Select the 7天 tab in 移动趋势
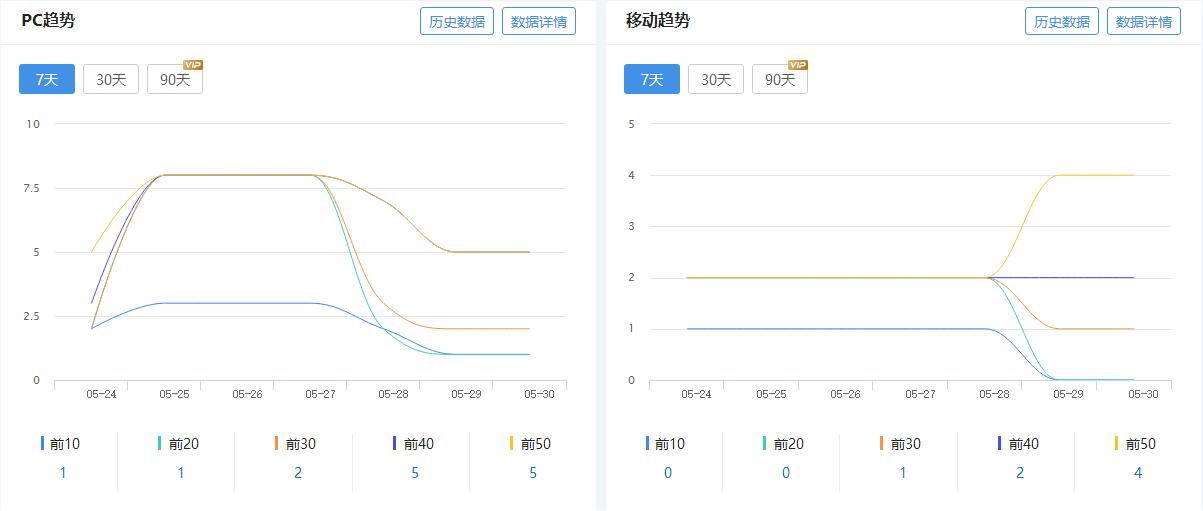The image size is (1203, 511). (x=652, y=80)
